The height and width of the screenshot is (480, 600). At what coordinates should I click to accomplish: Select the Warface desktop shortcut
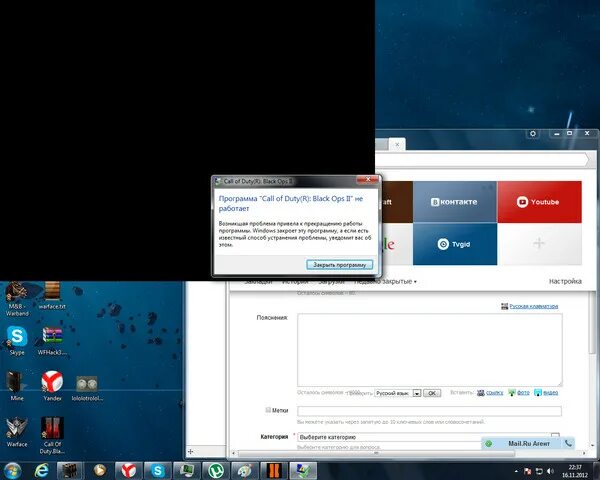(x=17, y=432)
